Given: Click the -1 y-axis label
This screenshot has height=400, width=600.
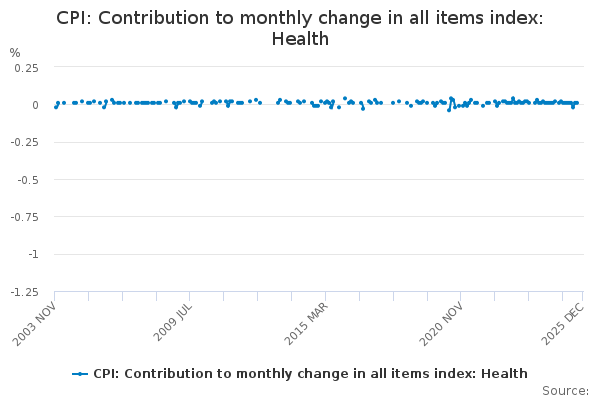Looking at the screenshot, I should (33, 254).
